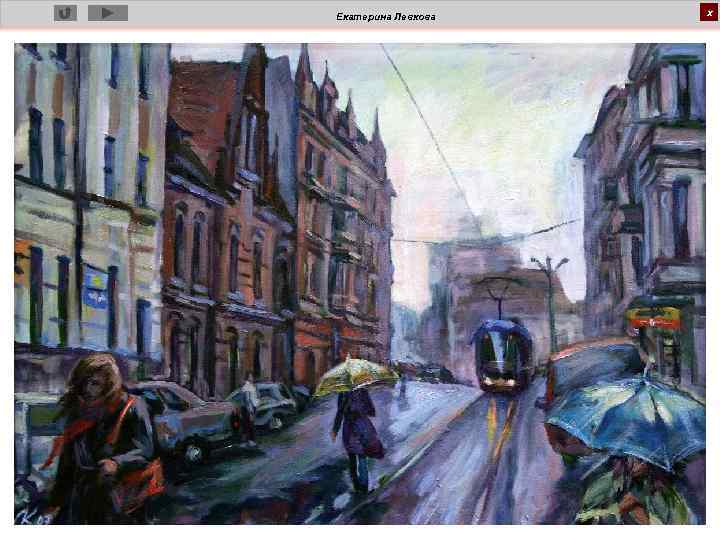Viewport: 720px width, 540px height.
Task: Click the replay/loop button in the top bar
Action: (x=65, y=13)
